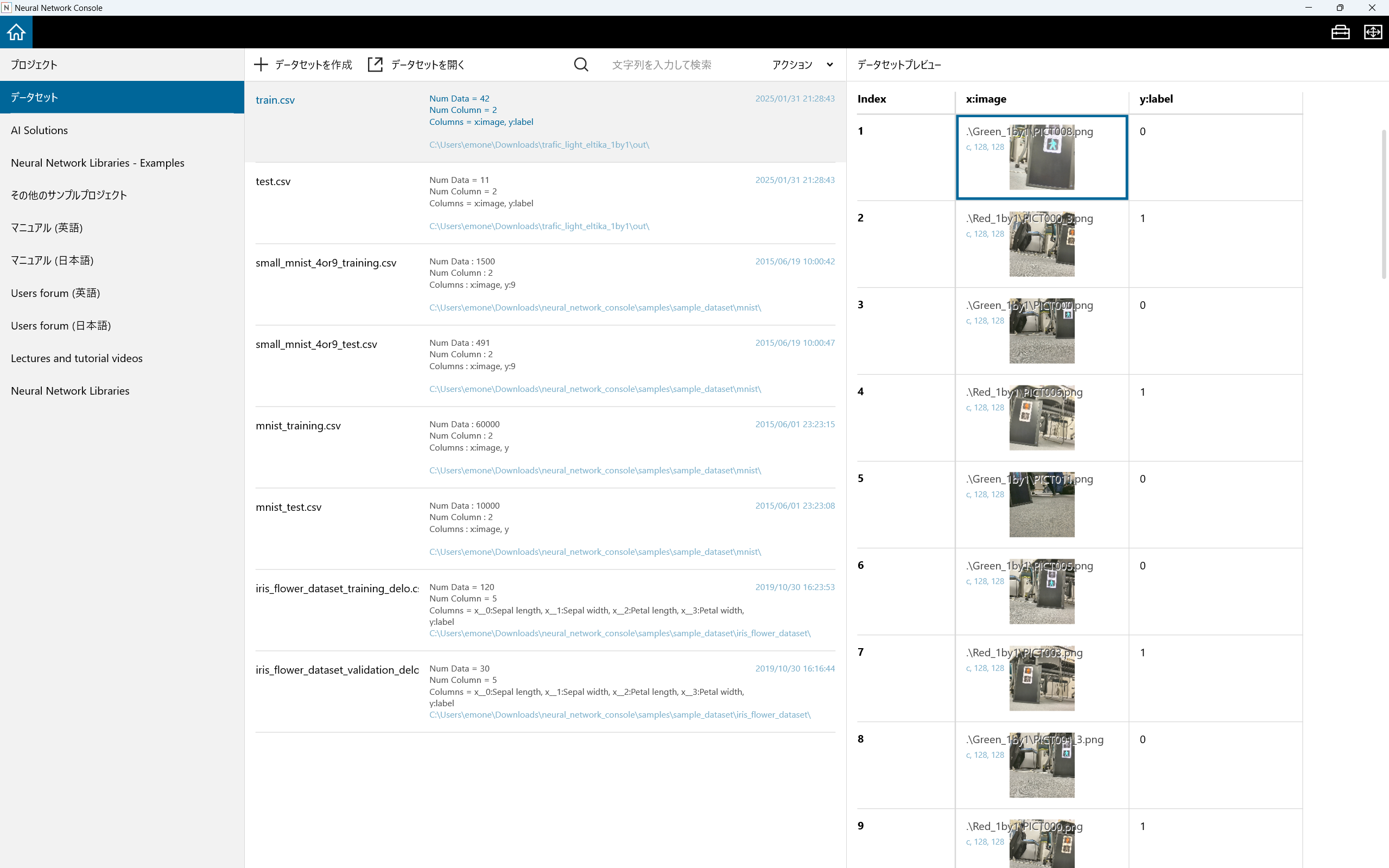Image resolution: width=1389 pixels, height=868 pixels.
Task: Open the train.csv folder path link
Action: coord(539,144)
